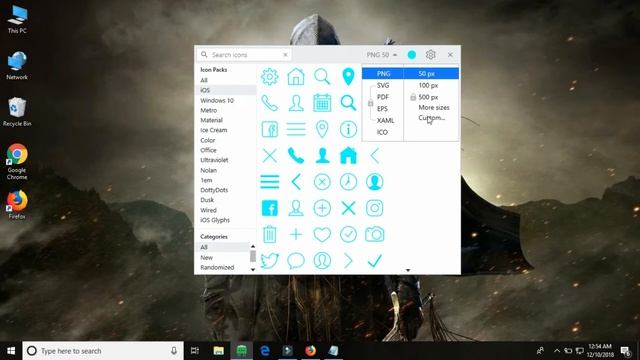Select the Nolan icon pack
The image size is (640, 360).
[x=209, y=170]
